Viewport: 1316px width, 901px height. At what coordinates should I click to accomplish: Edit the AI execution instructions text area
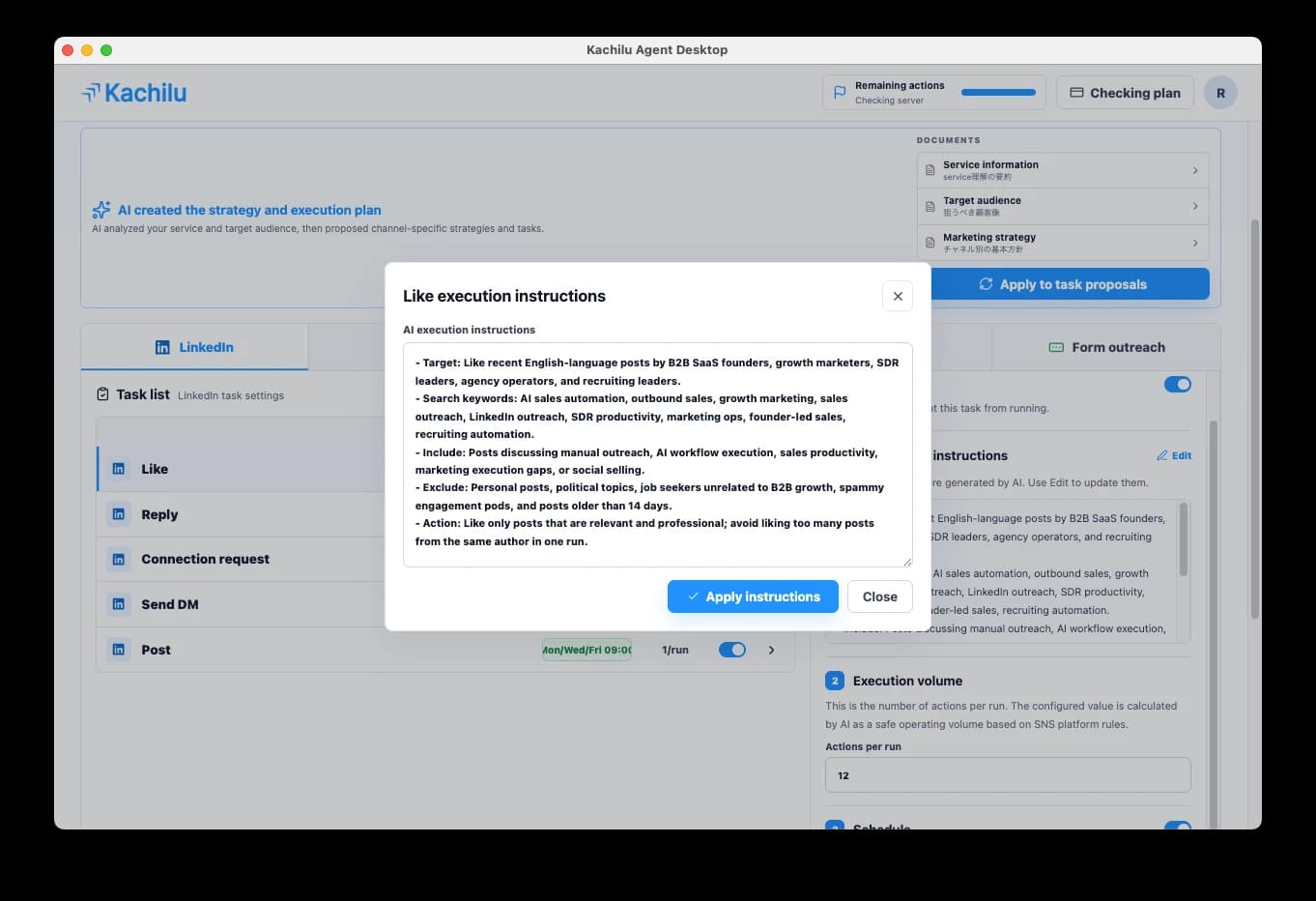(657, 454)
